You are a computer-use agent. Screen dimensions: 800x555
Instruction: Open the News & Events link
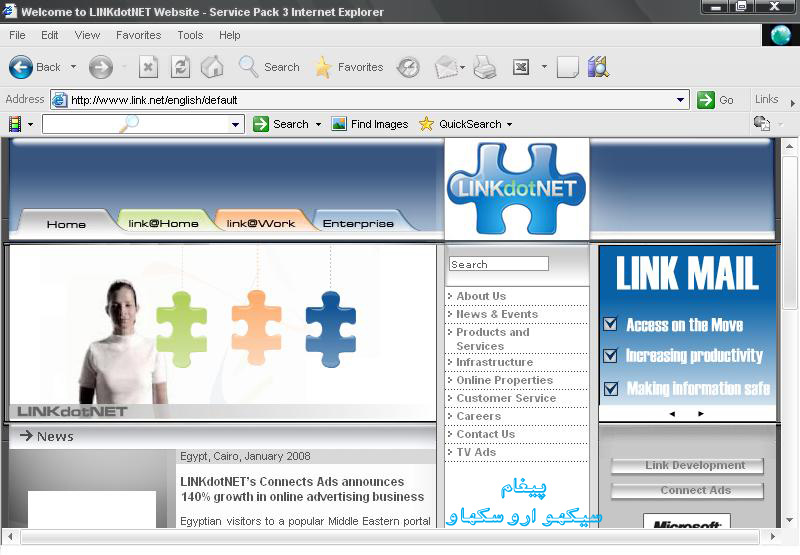tap(497, 314)
